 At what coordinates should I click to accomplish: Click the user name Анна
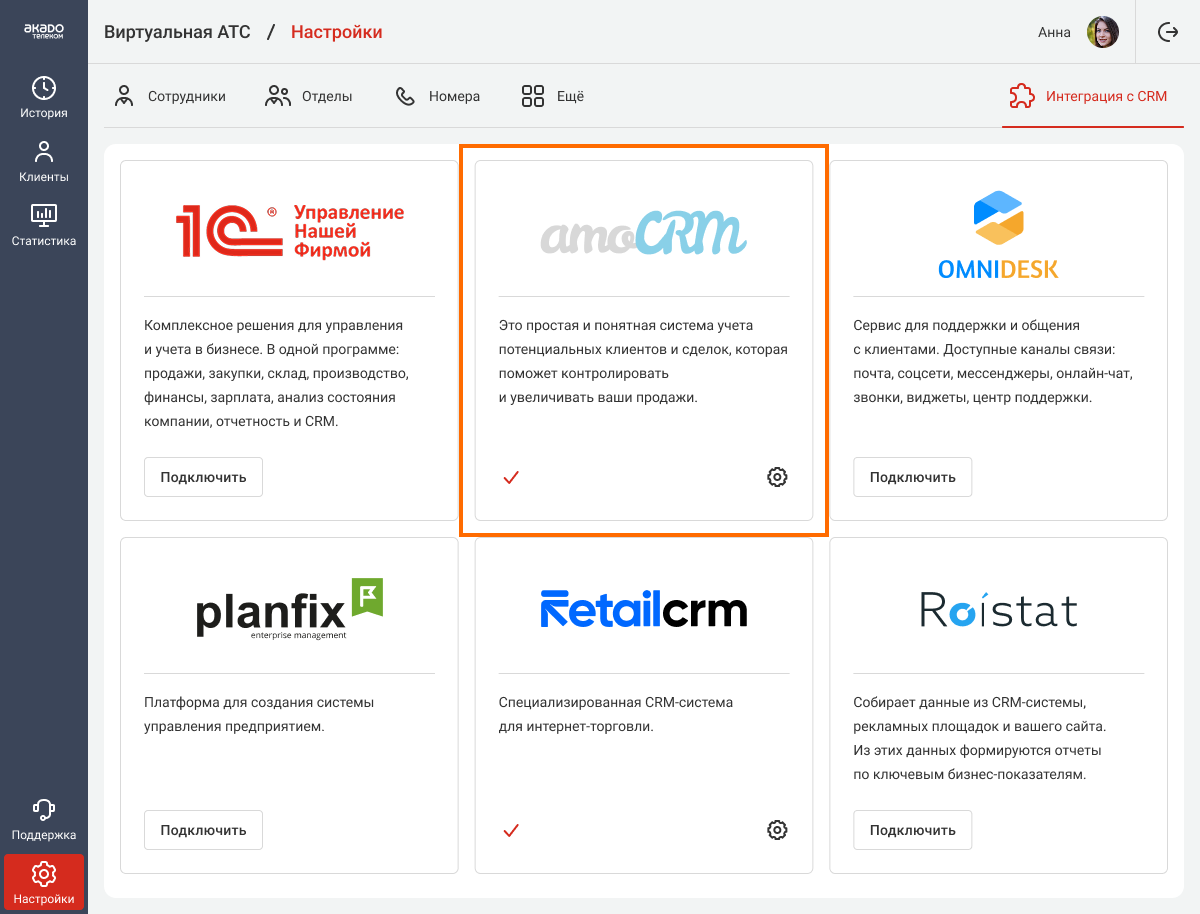click(x=1054, y=32)
